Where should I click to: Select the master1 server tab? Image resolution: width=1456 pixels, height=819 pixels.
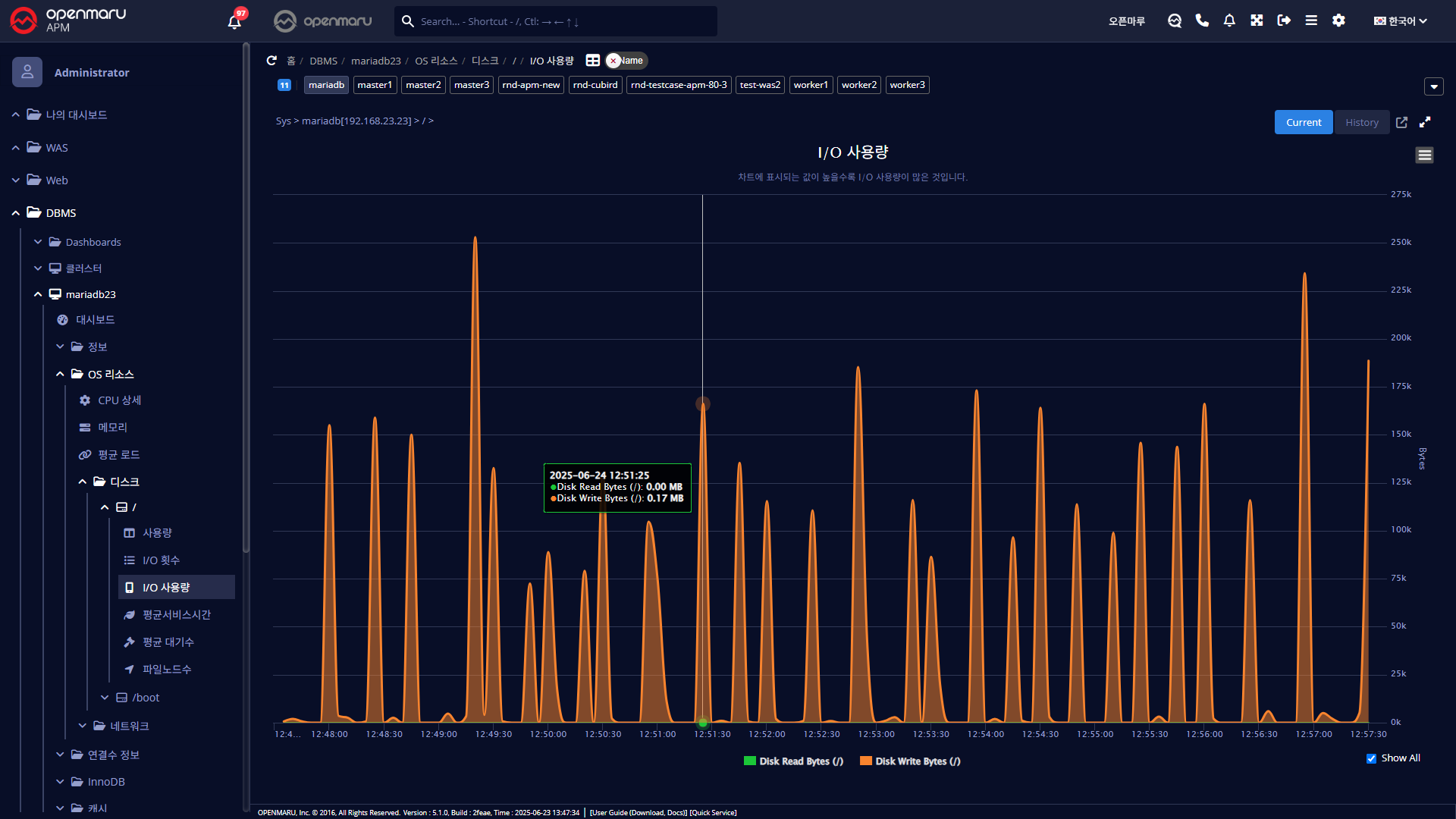point(375,85)
